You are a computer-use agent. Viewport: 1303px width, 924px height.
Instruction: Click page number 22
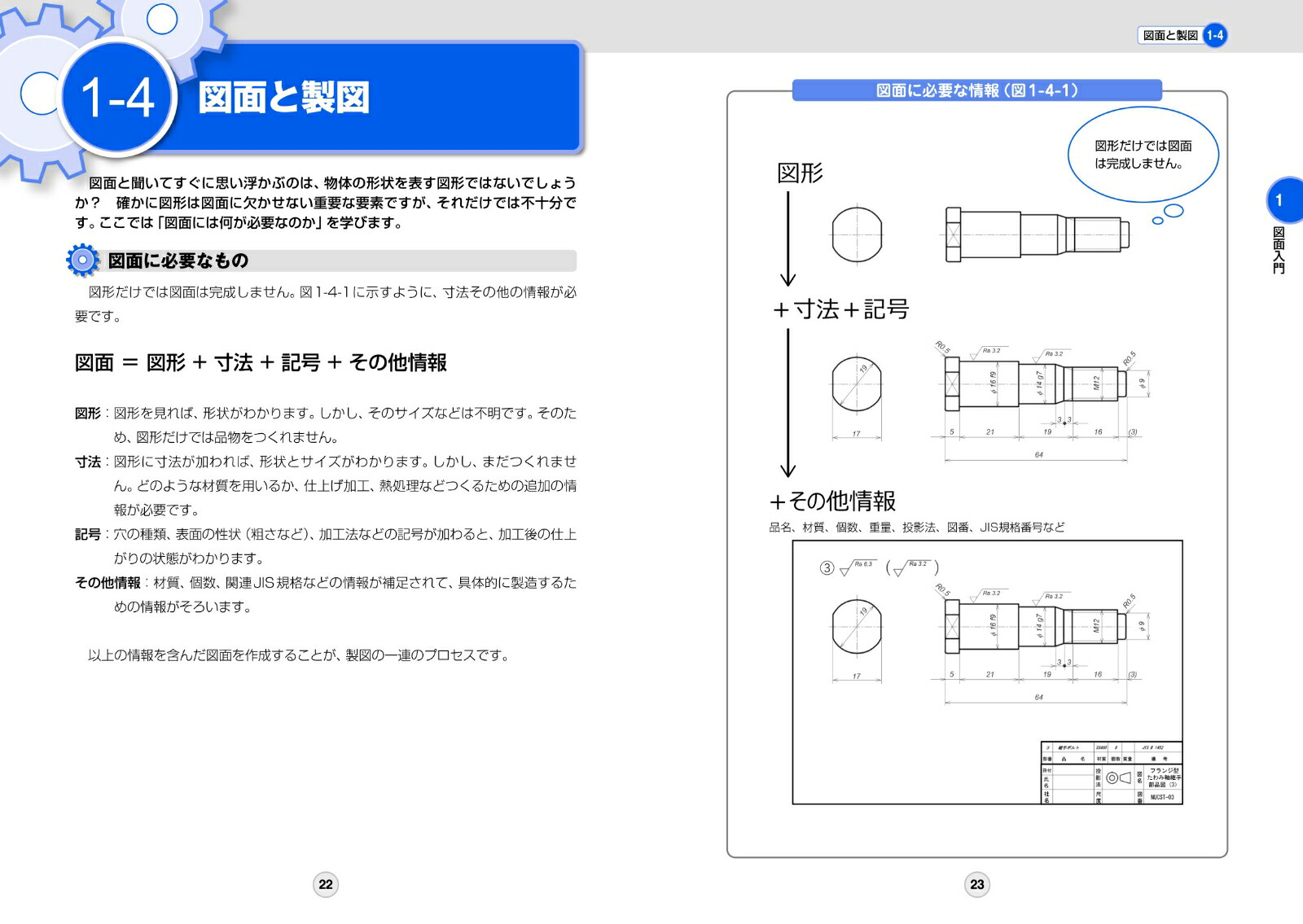coord(326,884)
